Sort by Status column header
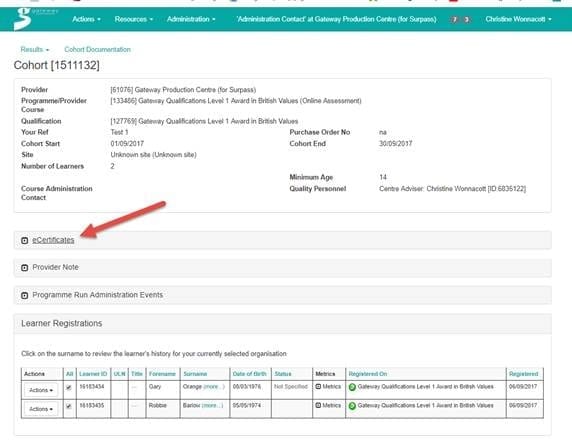This screenshot has height=444, width=572. (x=283, y=374)
